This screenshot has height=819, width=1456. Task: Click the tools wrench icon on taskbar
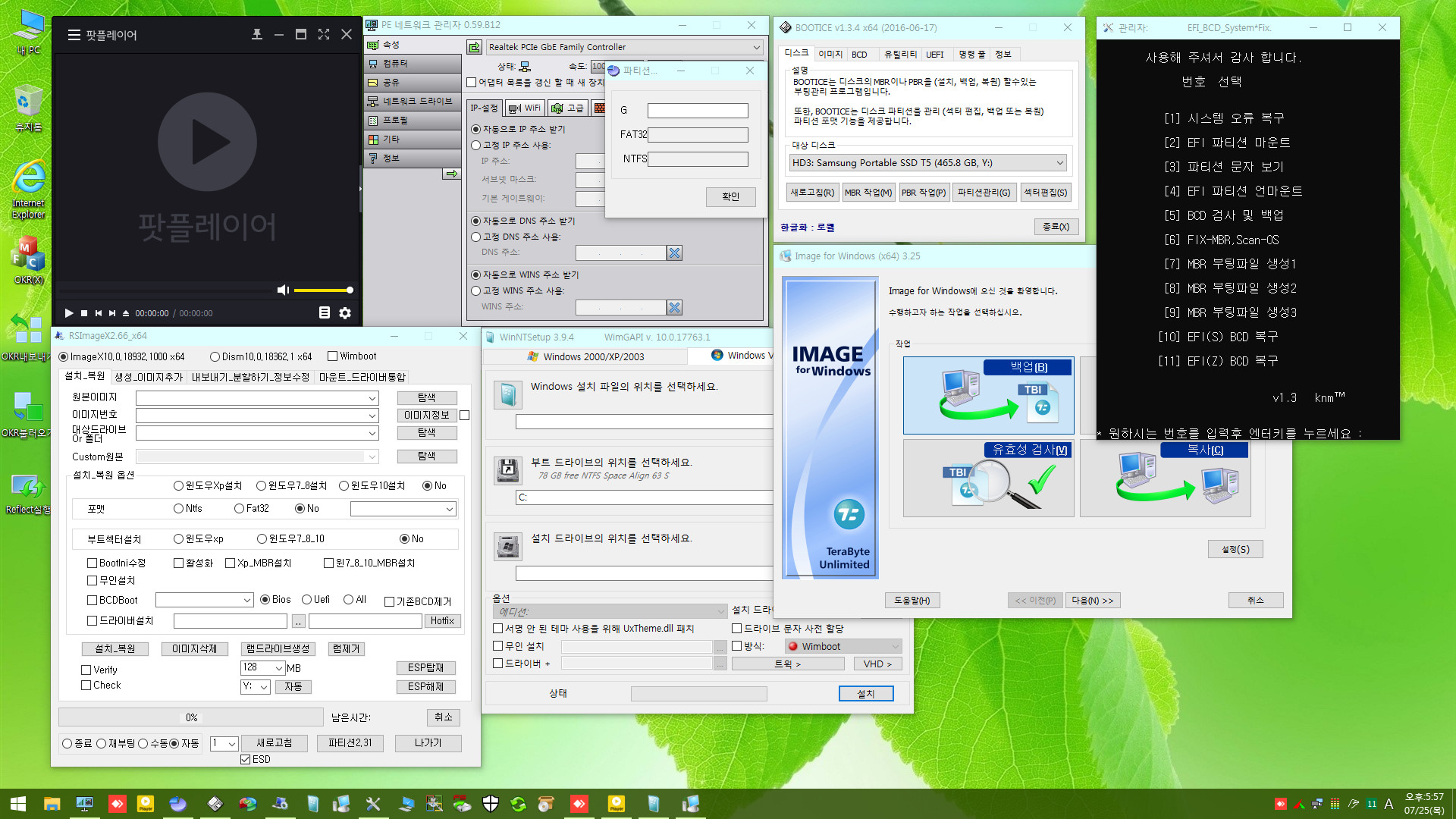pos(373,804)
